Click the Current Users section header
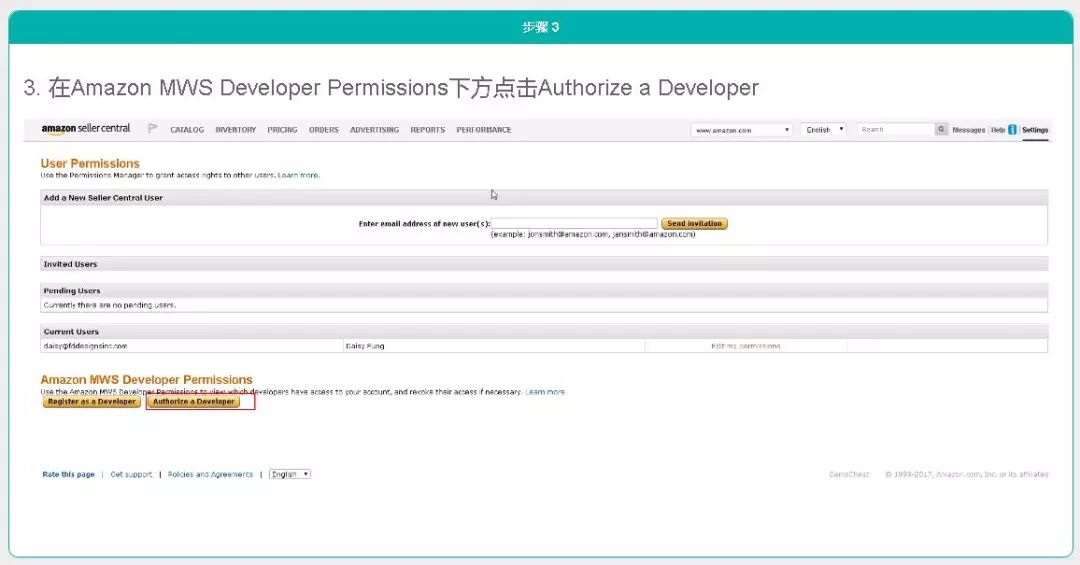This screenshot has height=565, width=1080. click(544, 331)
